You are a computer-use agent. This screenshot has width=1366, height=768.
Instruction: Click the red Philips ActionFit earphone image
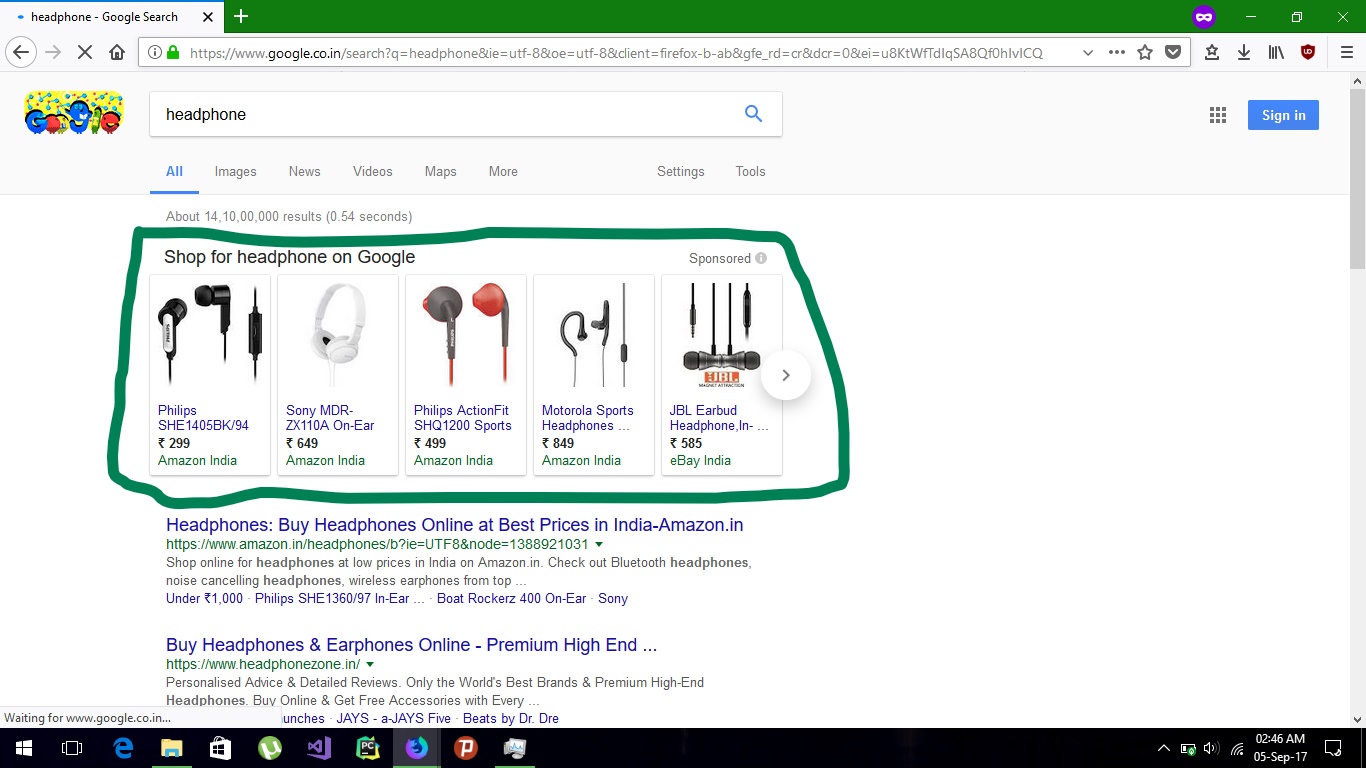pyautogui.click(x=466, y=335)
